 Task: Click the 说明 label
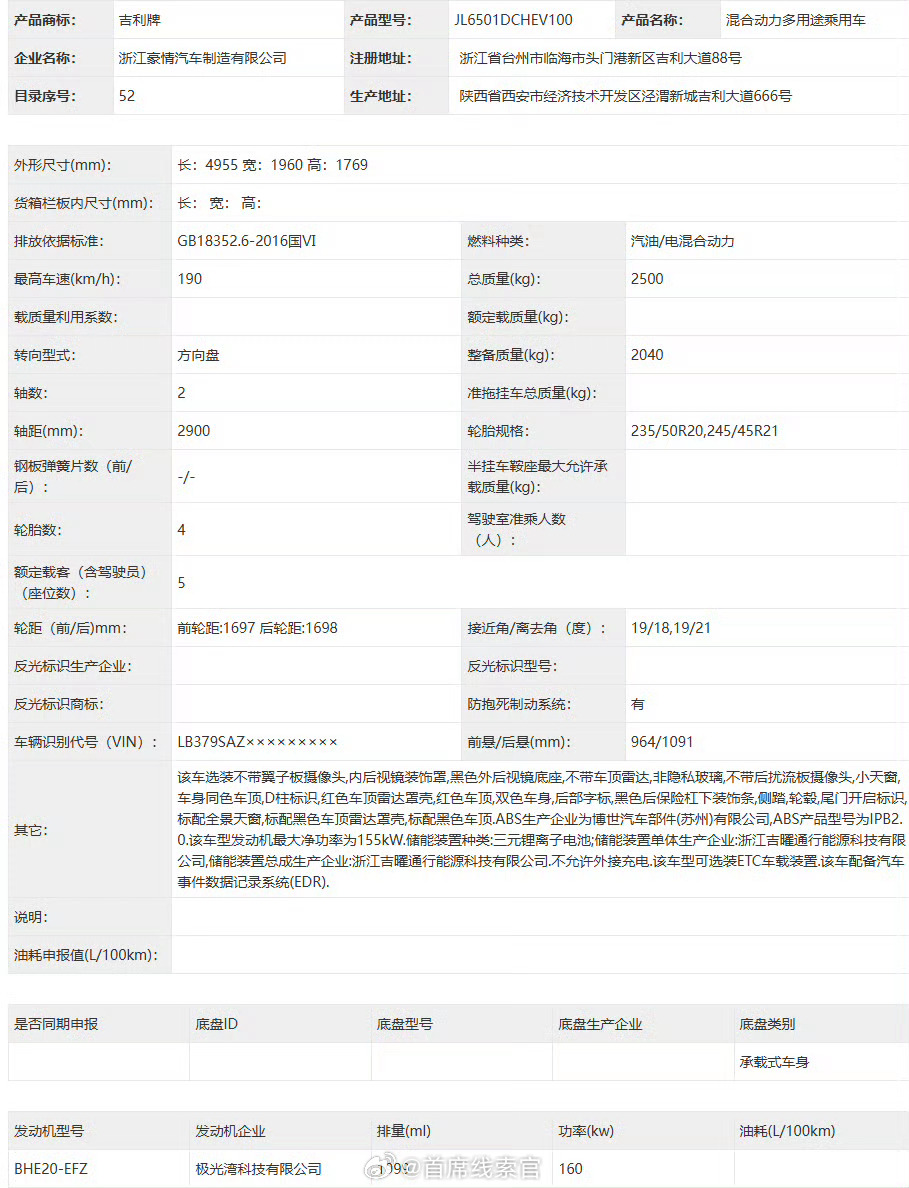click(30, 918)
